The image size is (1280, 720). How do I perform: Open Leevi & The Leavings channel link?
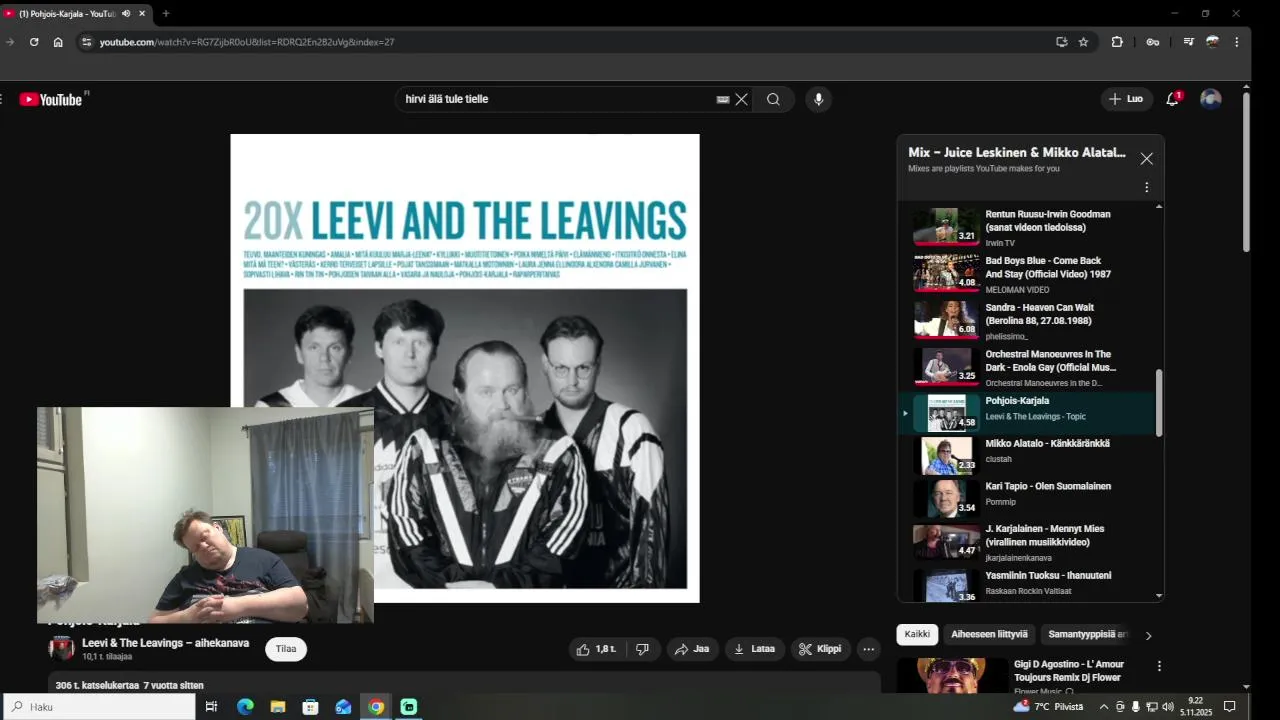tap(165, 643)
